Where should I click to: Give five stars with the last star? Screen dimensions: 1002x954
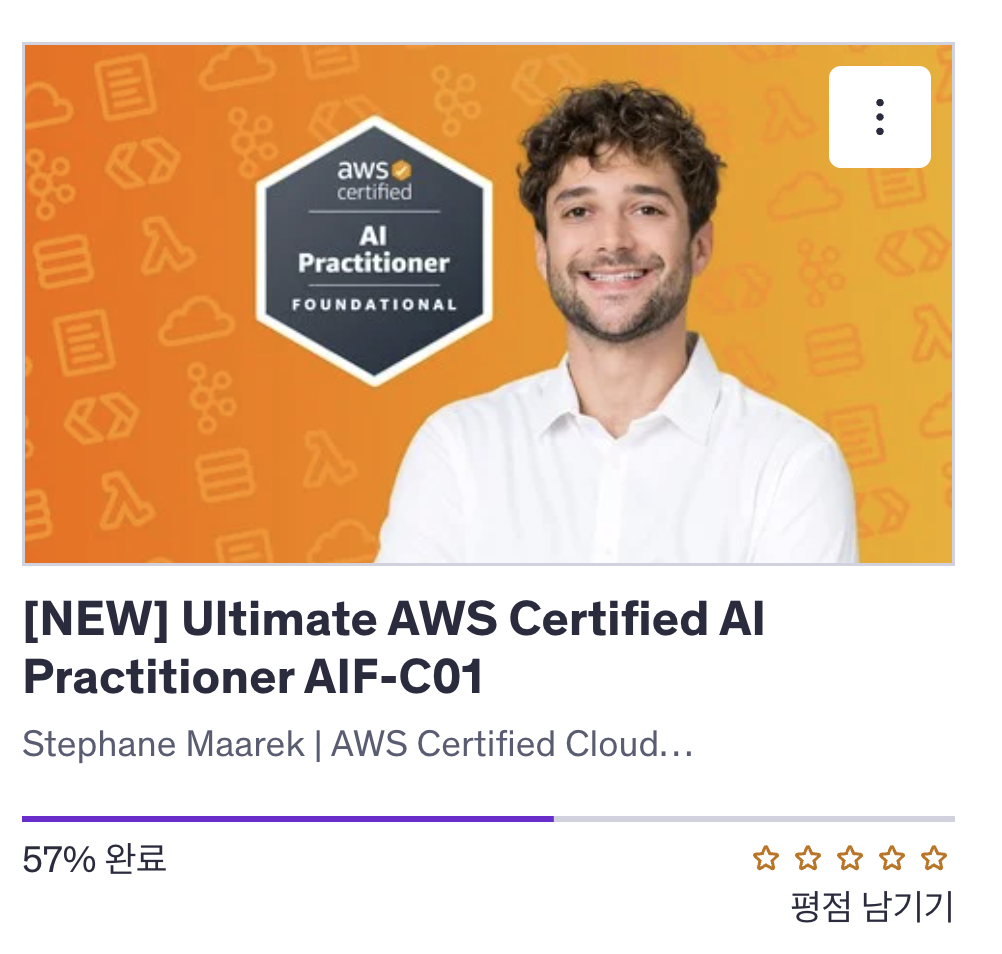tap(934, 858)
